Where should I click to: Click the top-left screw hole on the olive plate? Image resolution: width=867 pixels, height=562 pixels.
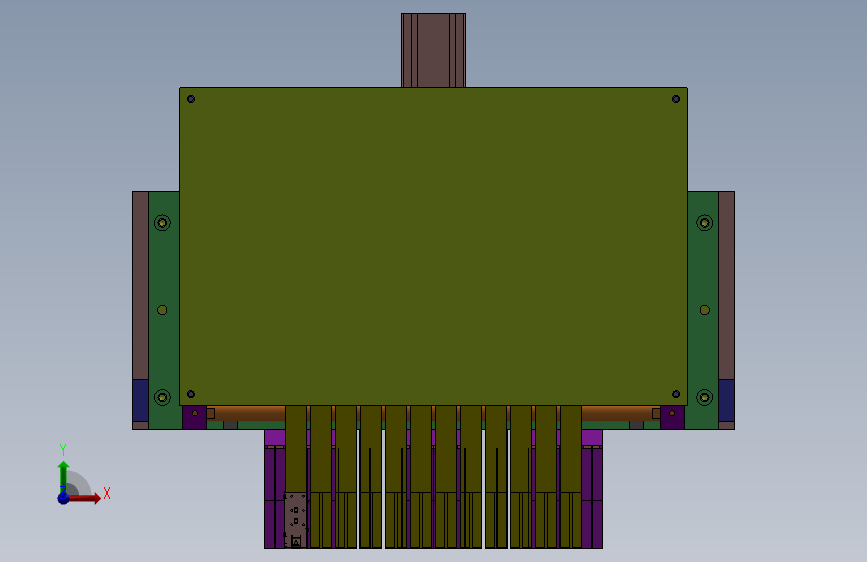[x=191, y=99]
